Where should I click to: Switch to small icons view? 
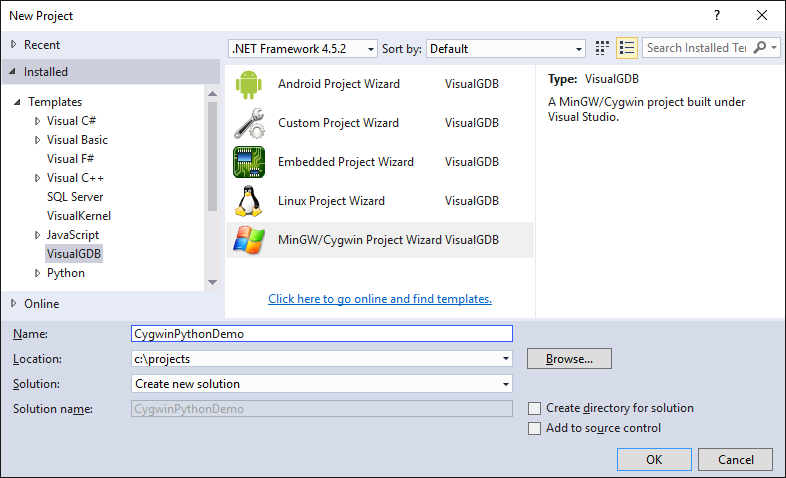point(602,48)
